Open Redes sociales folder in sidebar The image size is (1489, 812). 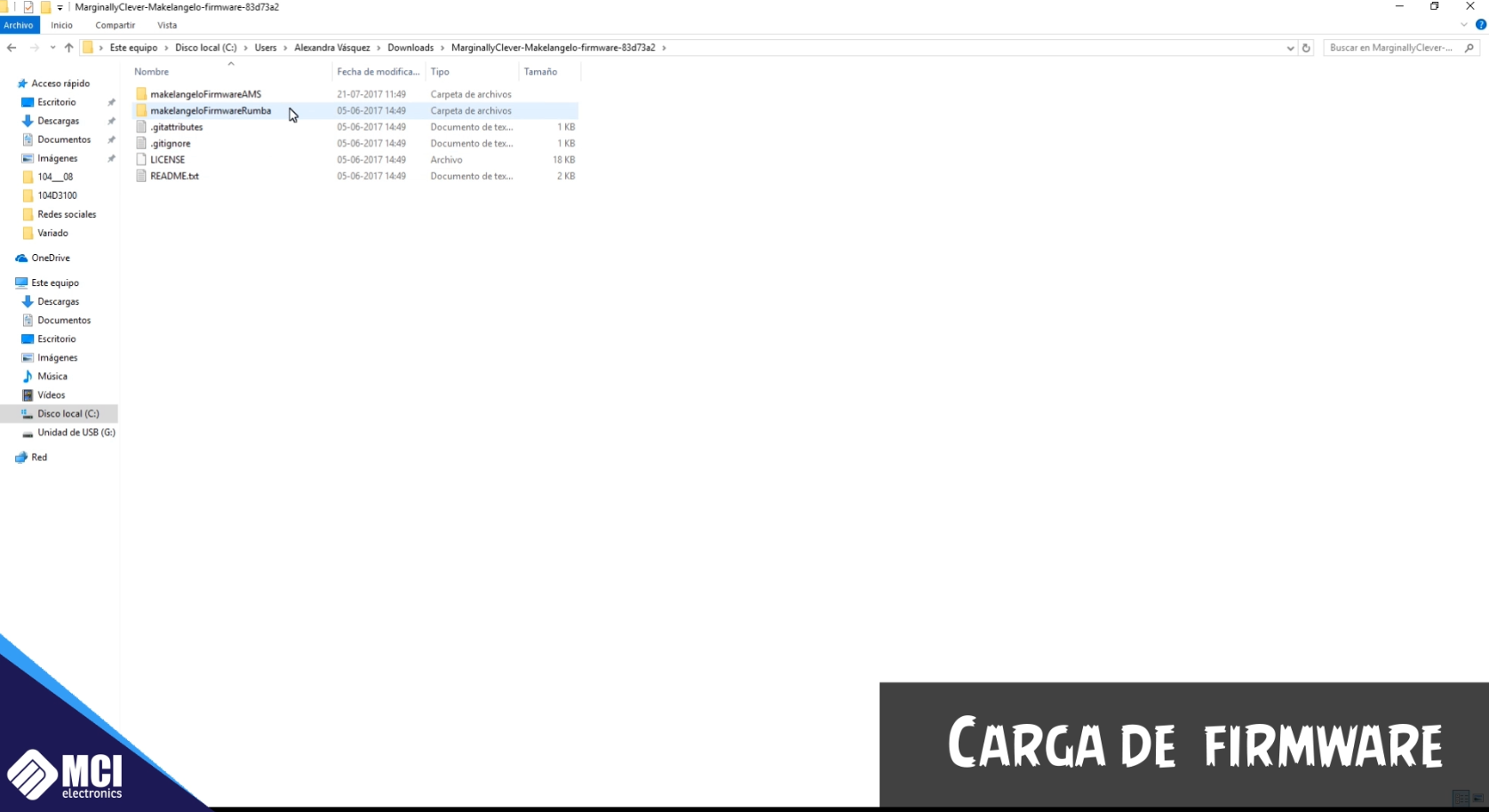[67, 214]
